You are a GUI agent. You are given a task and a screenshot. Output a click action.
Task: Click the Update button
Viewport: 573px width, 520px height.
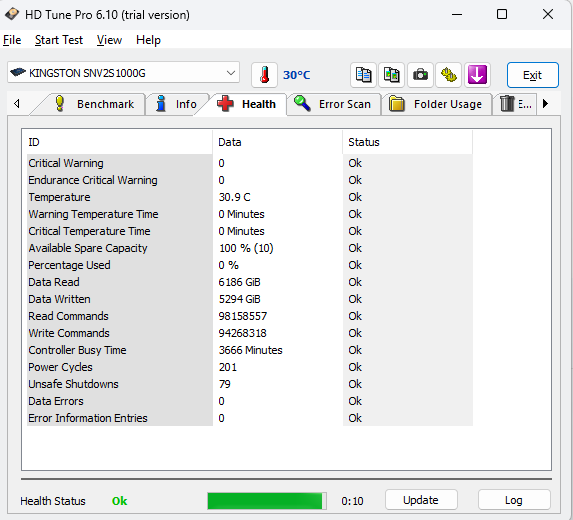[421, 500]
